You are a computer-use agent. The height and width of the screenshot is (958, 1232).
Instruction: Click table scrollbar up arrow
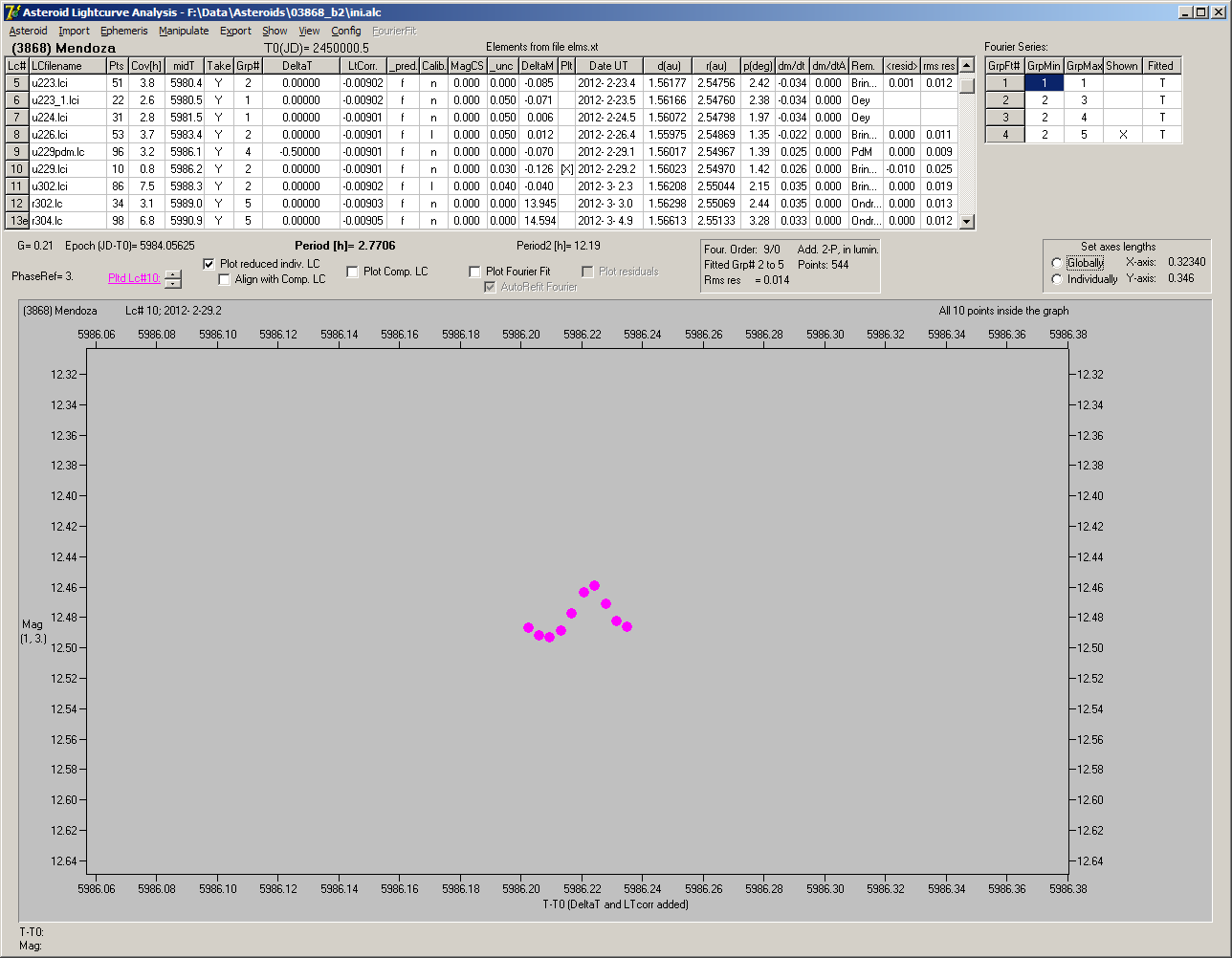[x=966, y=66]
